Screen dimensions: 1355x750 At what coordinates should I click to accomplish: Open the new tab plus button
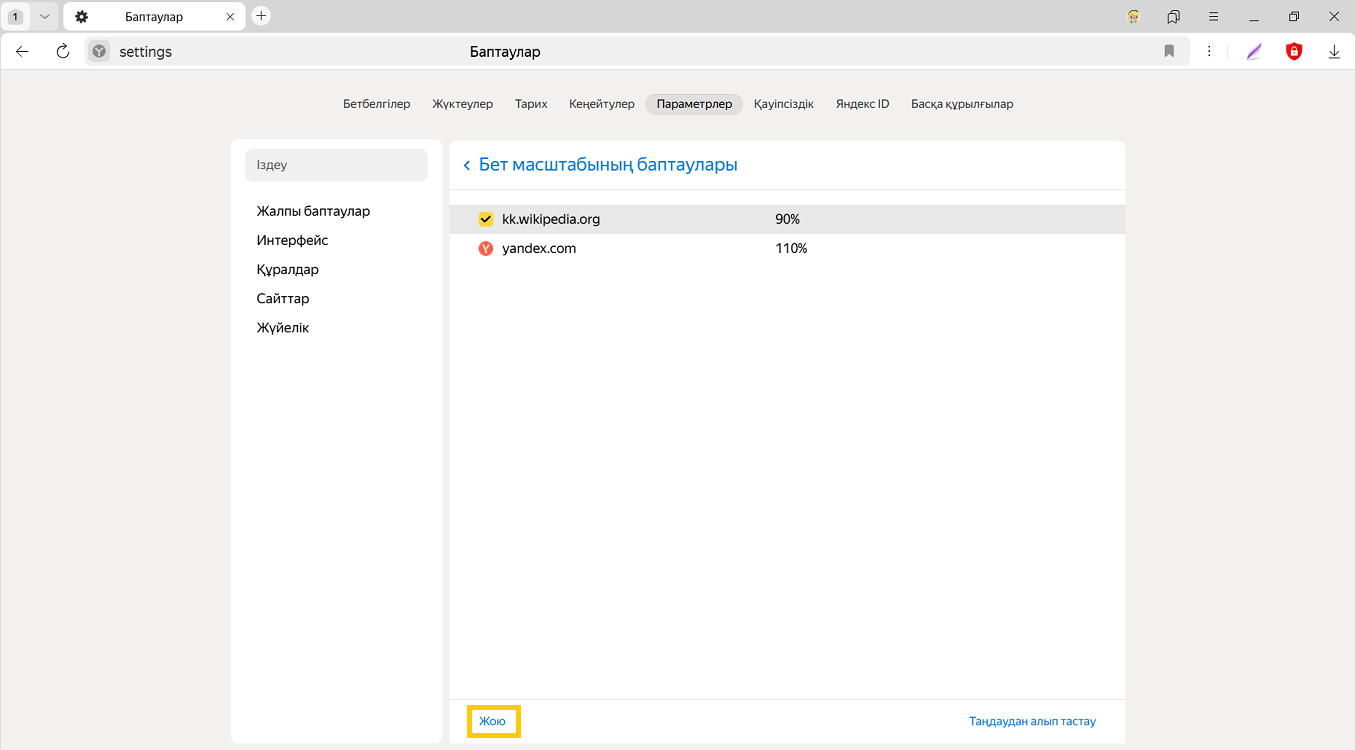pos(261,16)
